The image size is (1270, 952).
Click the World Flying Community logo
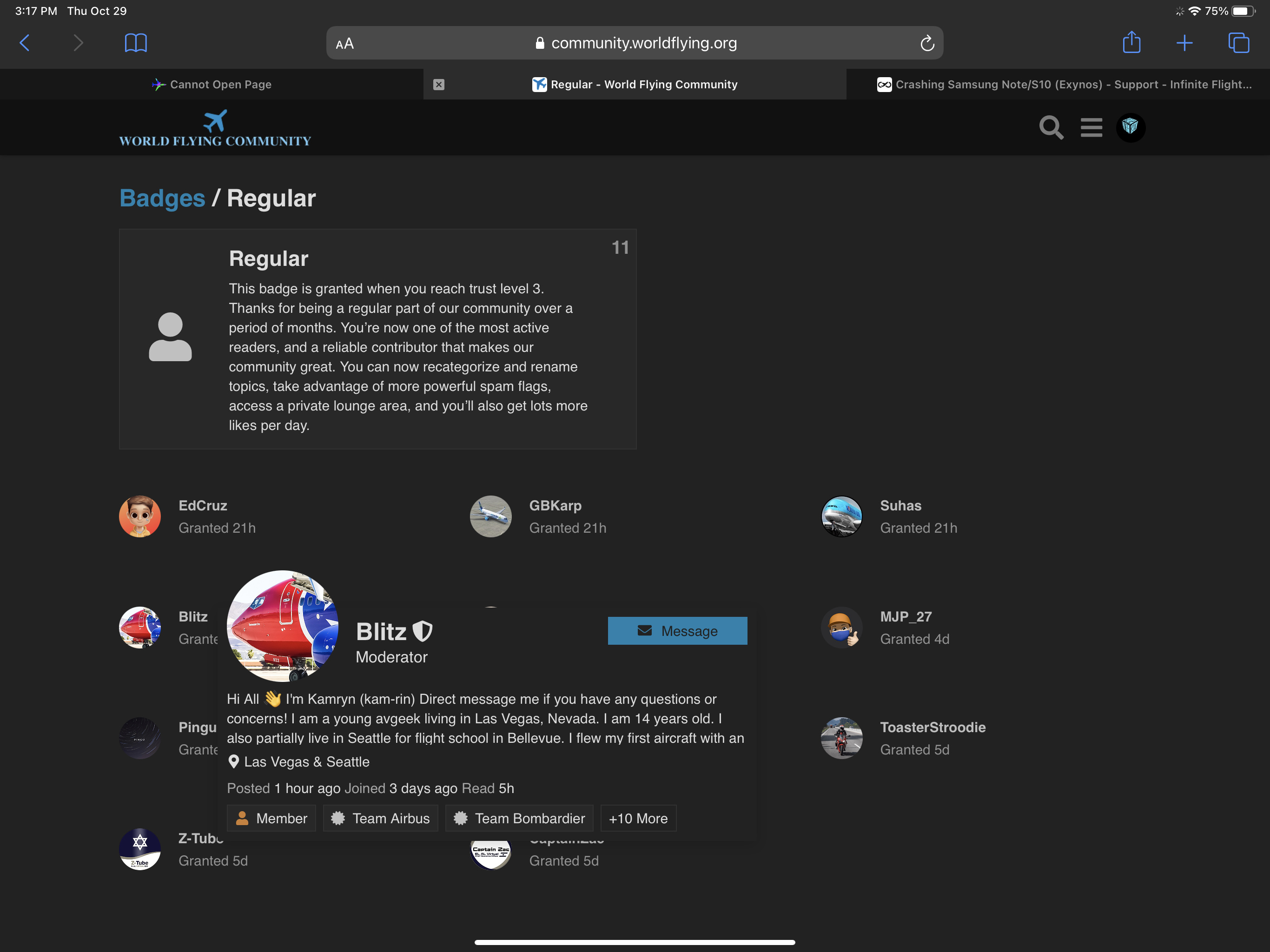tap(215, 129)
